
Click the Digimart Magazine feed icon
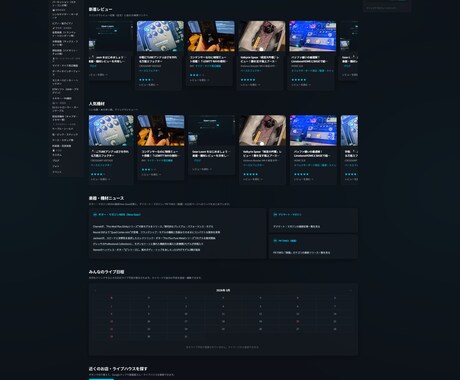point(275,215)
